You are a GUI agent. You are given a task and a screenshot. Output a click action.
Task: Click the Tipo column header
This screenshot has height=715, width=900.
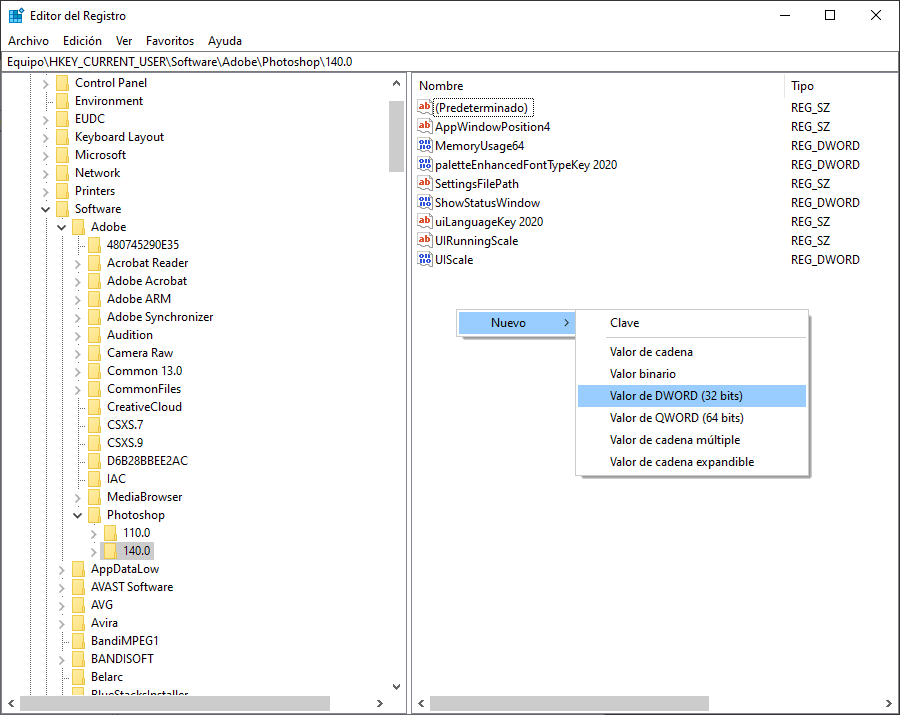(840, 86)
